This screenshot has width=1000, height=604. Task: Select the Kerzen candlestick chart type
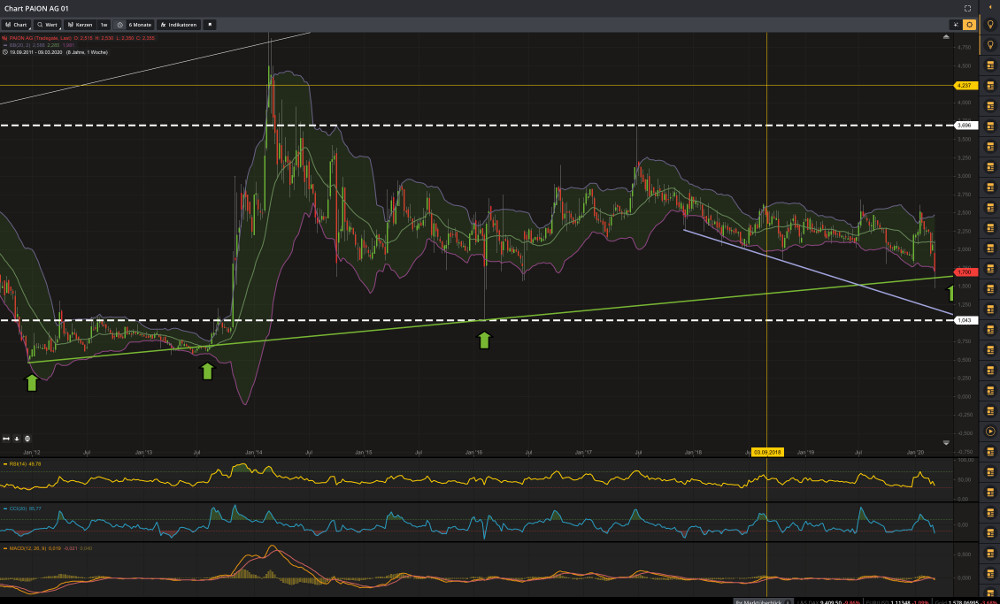(x=80, y=25)
